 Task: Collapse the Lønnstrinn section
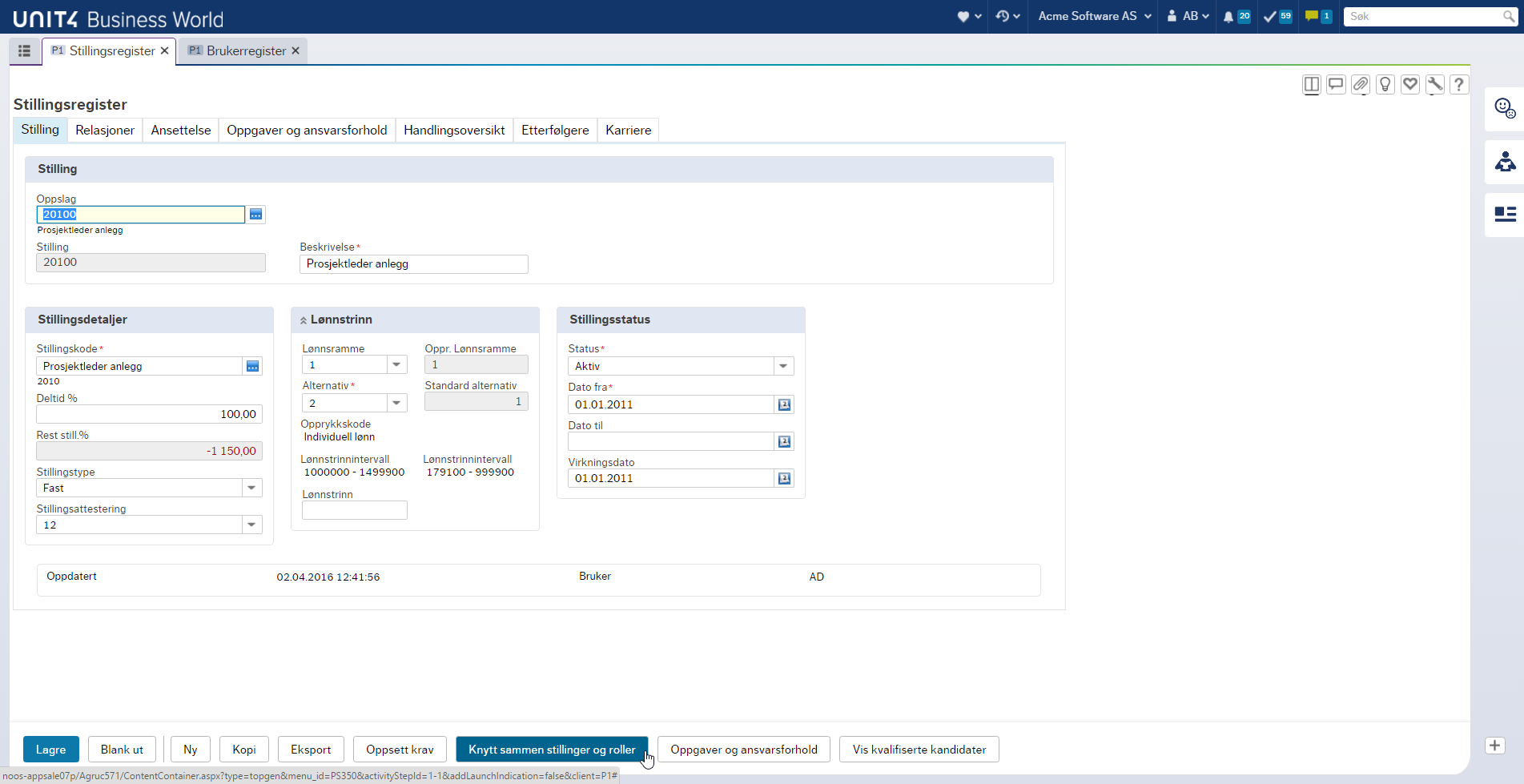pos(304,320)
